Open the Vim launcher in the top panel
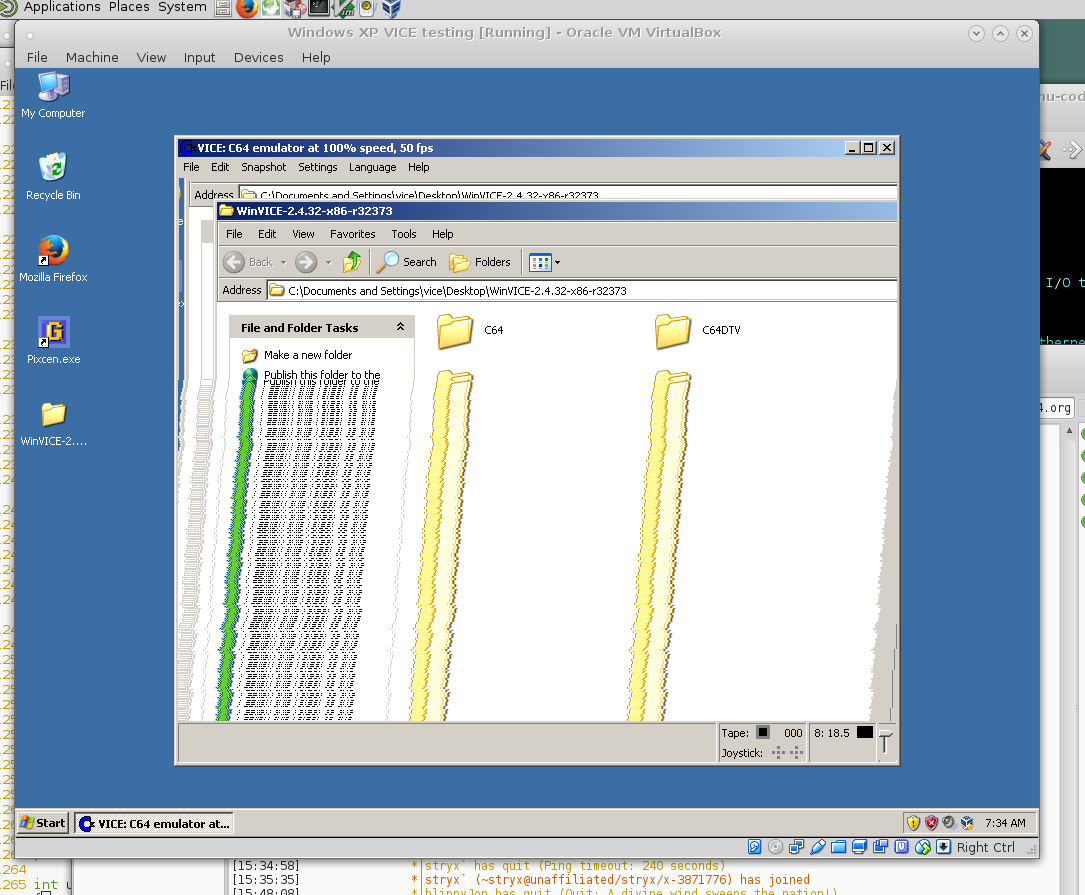This screenshot has width=1085, height=895. click(x=343, y=8)
